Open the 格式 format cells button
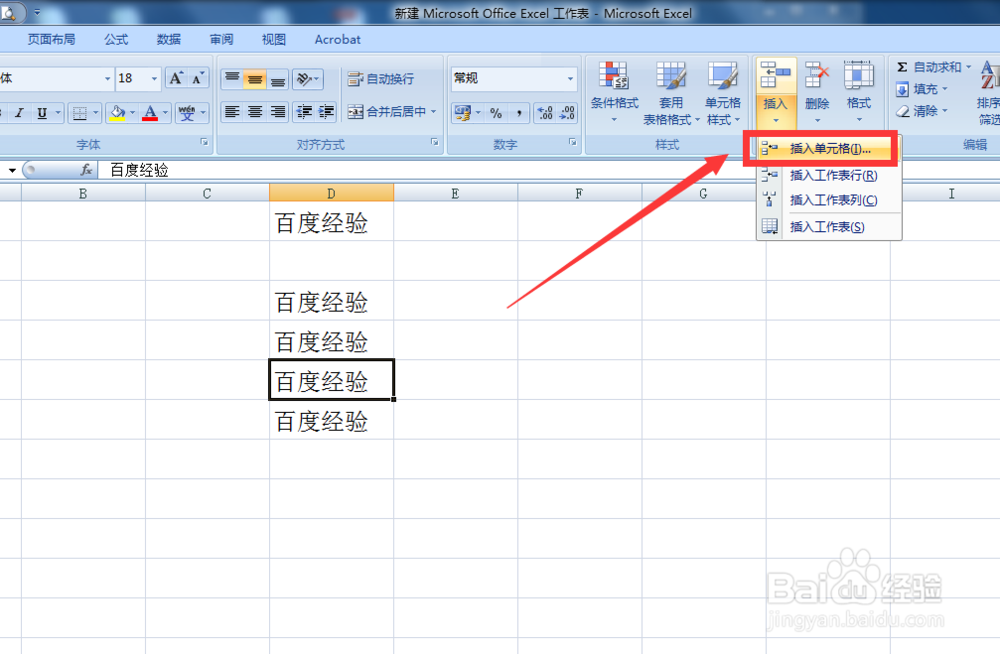 858,93
